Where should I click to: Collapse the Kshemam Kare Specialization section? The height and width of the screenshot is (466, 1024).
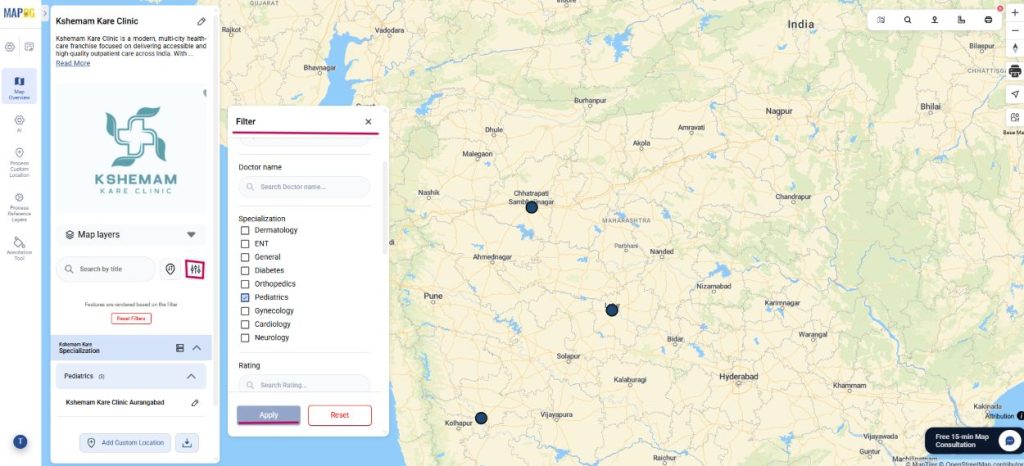[x=196, y=348]
